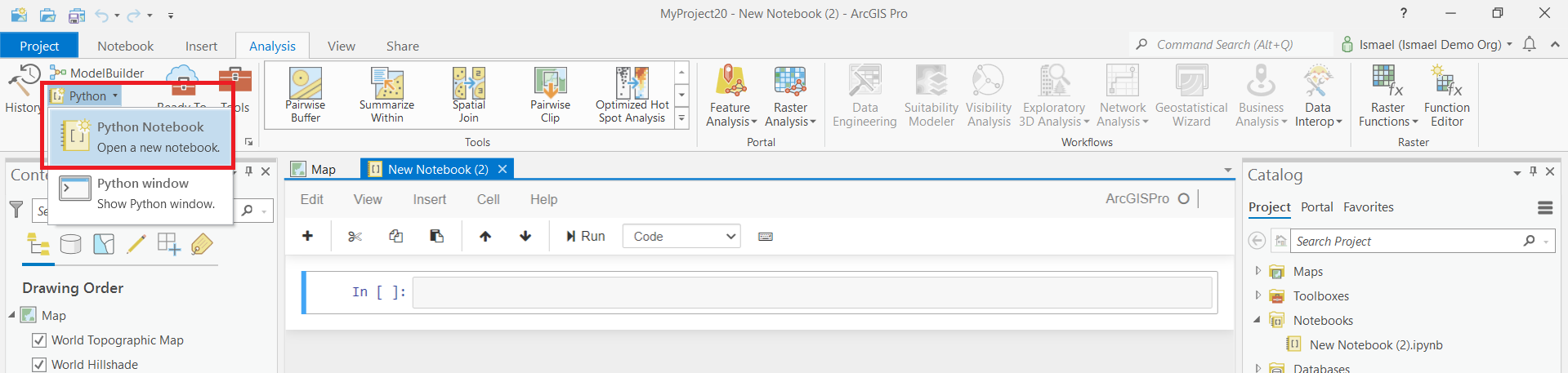Close the New Notebook (2) tab
Screen dimensions: 1568x373
[x=503, y=169]
